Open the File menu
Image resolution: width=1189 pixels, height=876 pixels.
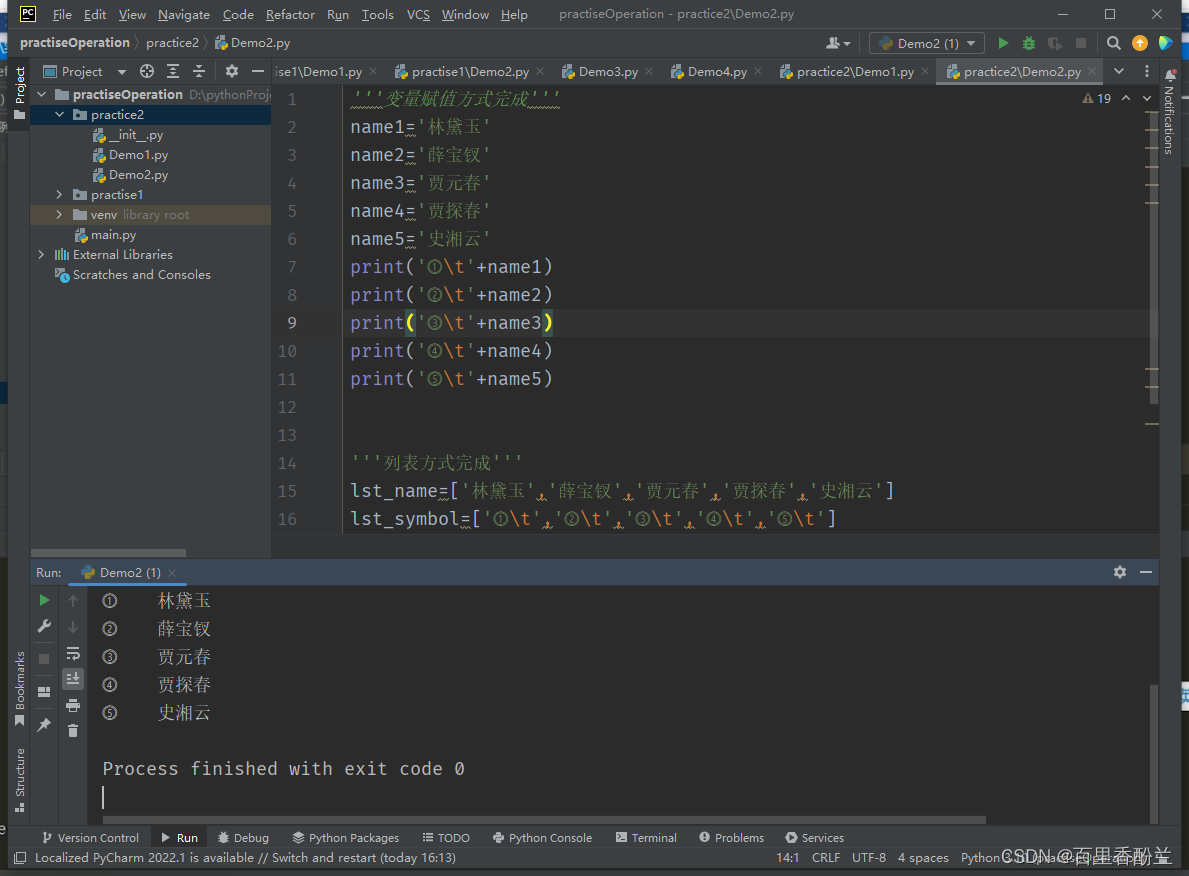(x=62, y=14)
